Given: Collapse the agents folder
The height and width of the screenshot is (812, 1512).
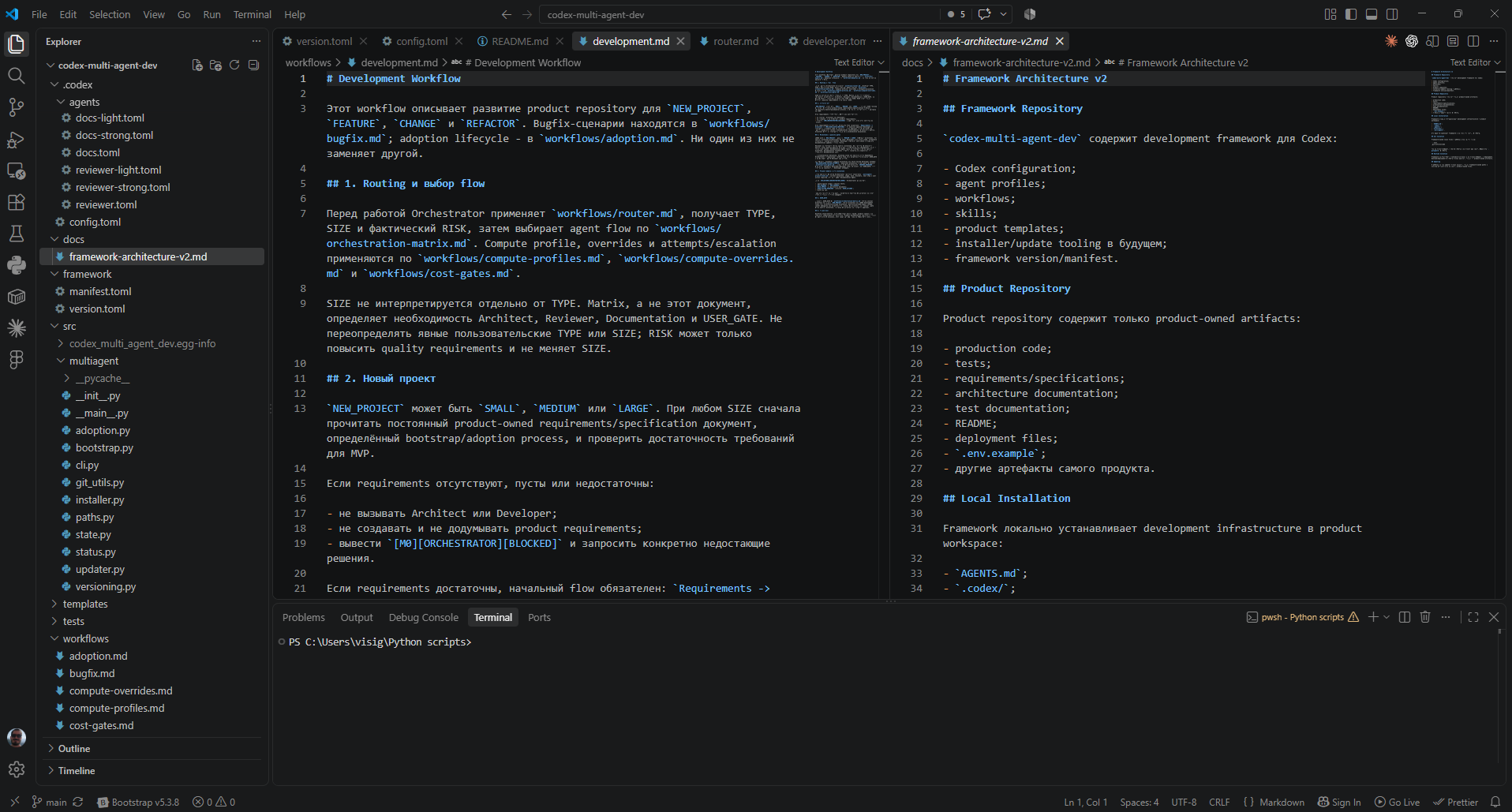Looking at the screenshot, I should click(x=84, y=103).
